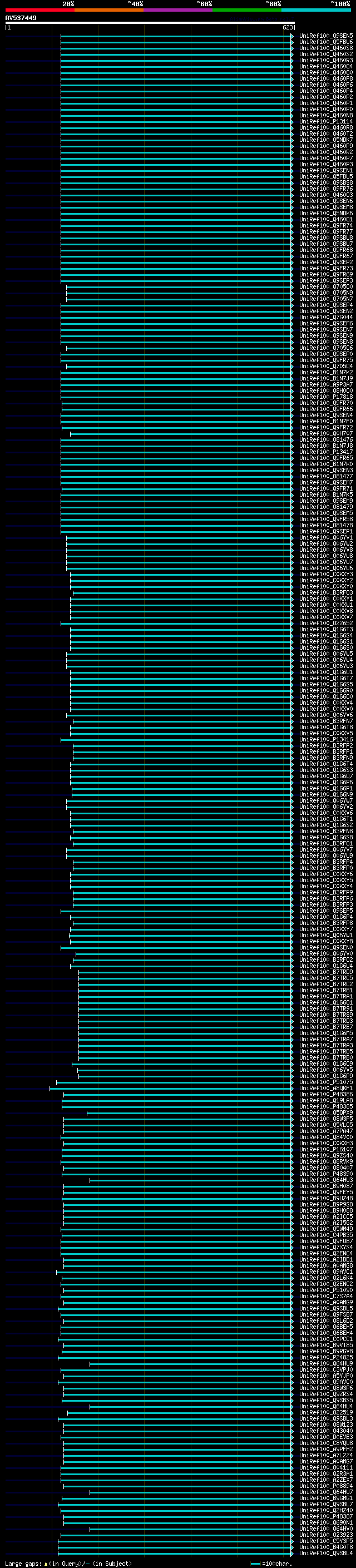Click alignment bar of UniRef100_P51075
The image size is (356, 1568).
coord(175,1082)
